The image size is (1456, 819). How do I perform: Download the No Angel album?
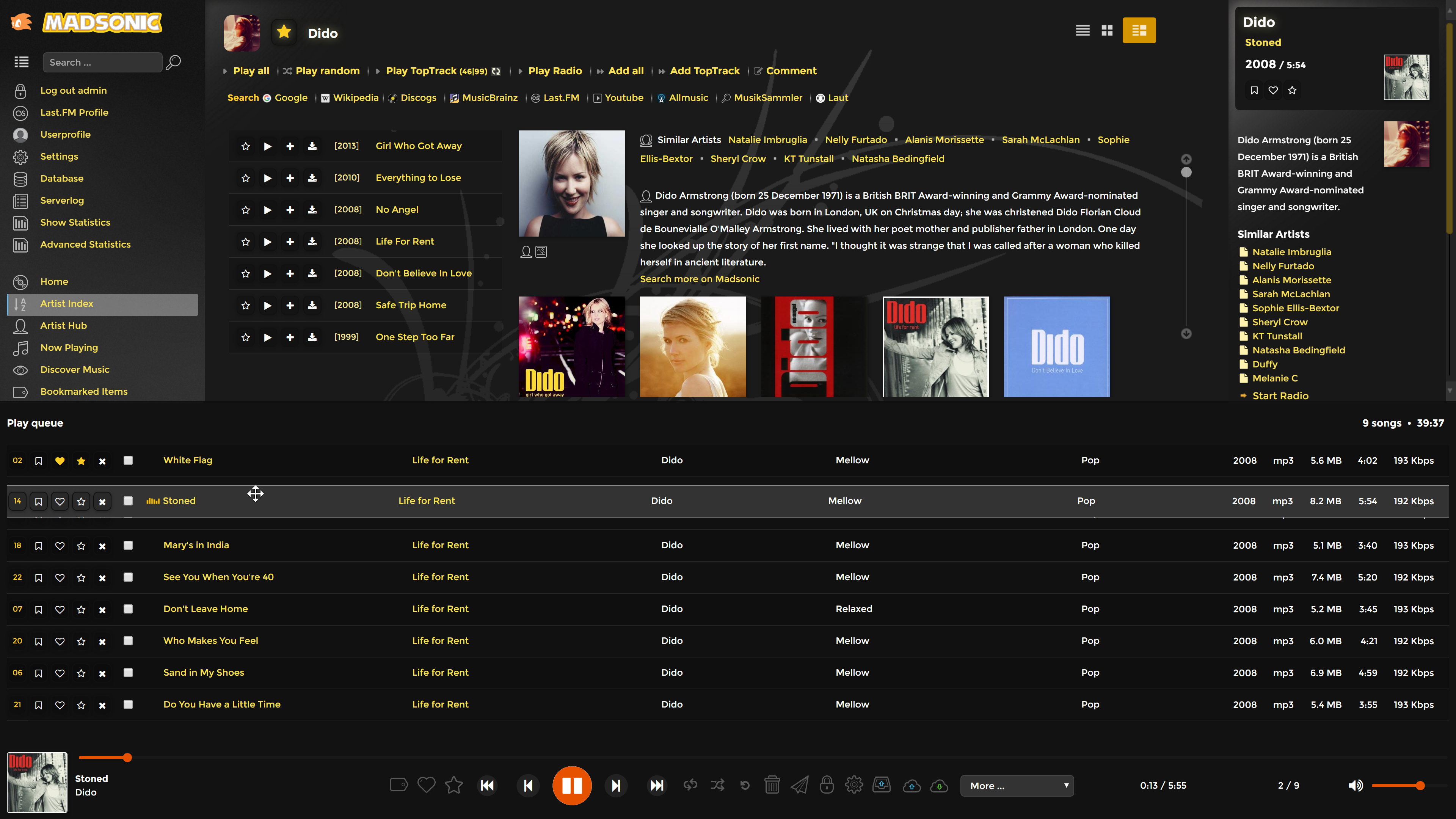pos(312,210)
